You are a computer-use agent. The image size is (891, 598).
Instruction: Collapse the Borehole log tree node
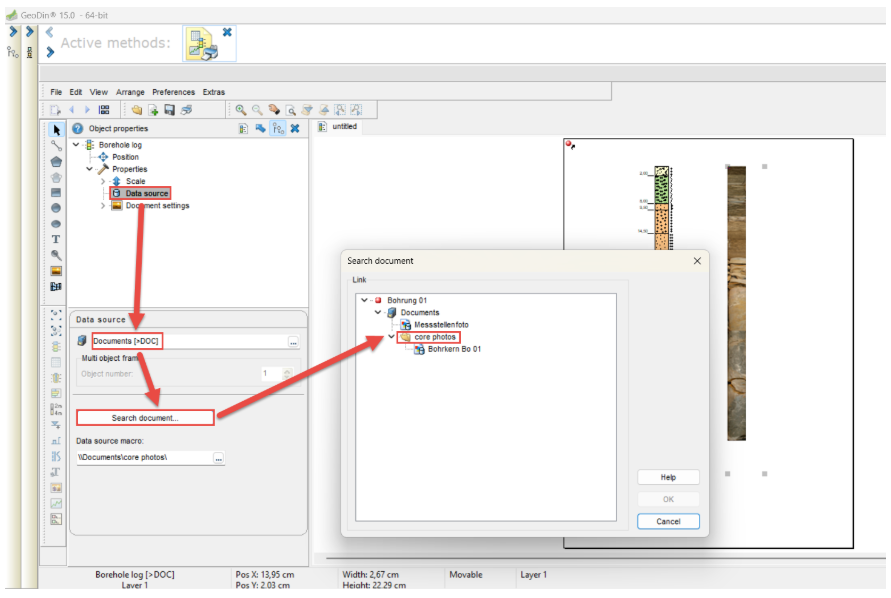(x=76, y=145)
